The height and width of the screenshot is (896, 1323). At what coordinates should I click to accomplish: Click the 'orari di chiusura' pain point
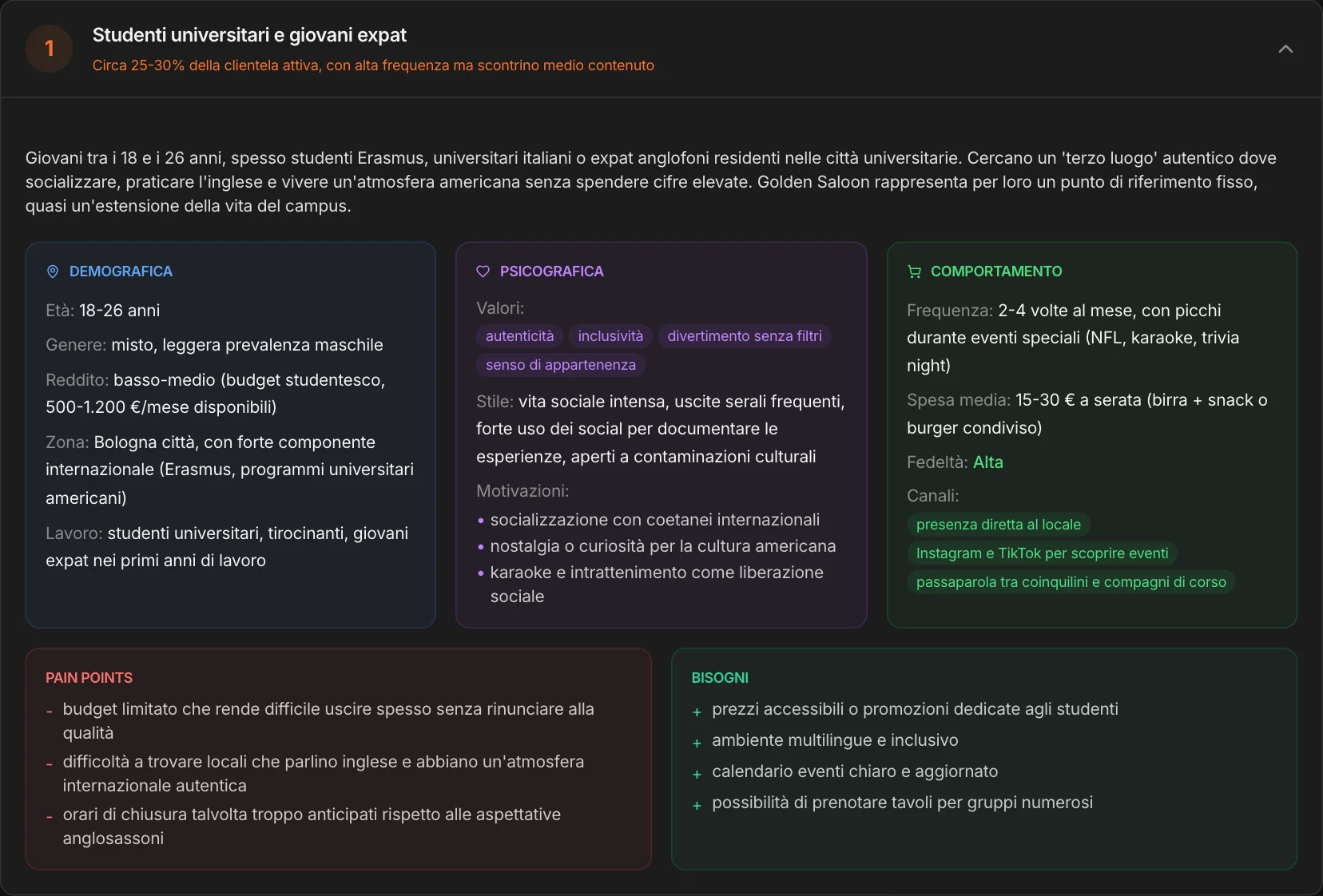pos(312,827)
